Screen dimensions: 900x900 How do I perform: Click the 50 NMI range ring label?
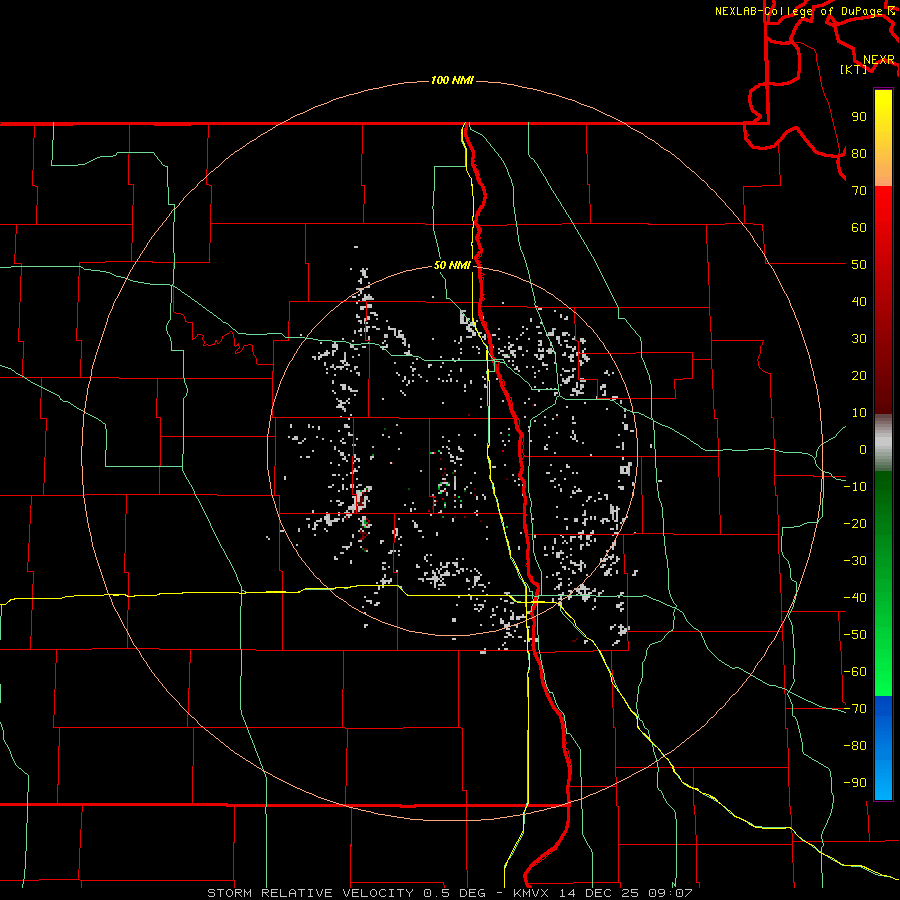click(x=452, y=265)
